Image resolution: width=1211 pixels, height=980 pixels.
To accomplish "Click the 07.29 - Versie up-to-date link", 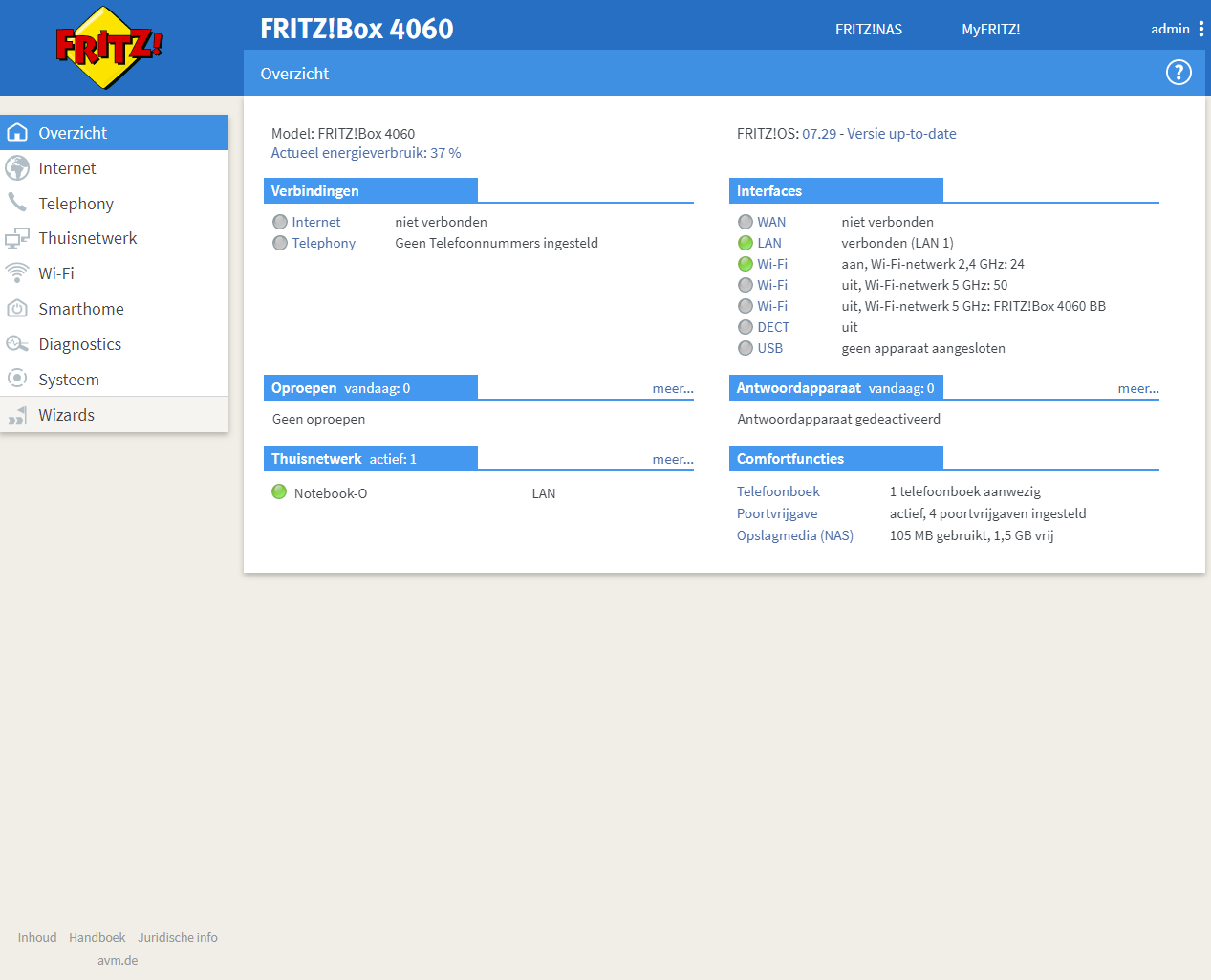I will (879, 134).
